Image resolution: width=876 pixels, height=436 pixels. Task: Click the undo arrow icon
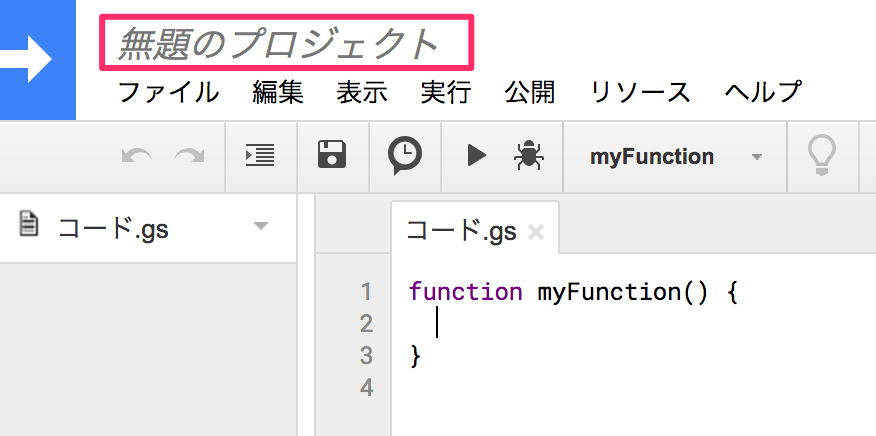click(137, 156)
